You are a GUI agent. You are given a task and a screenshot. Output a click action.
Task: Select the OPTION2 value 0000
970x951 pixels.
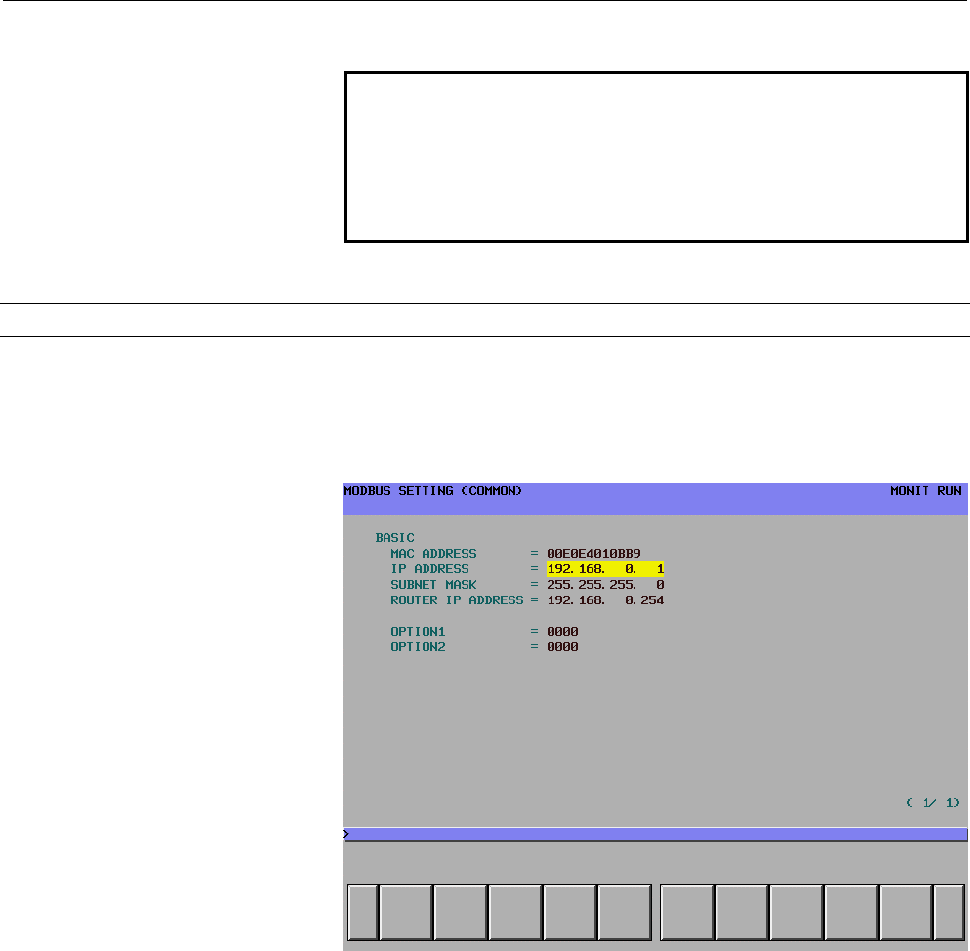562,647
